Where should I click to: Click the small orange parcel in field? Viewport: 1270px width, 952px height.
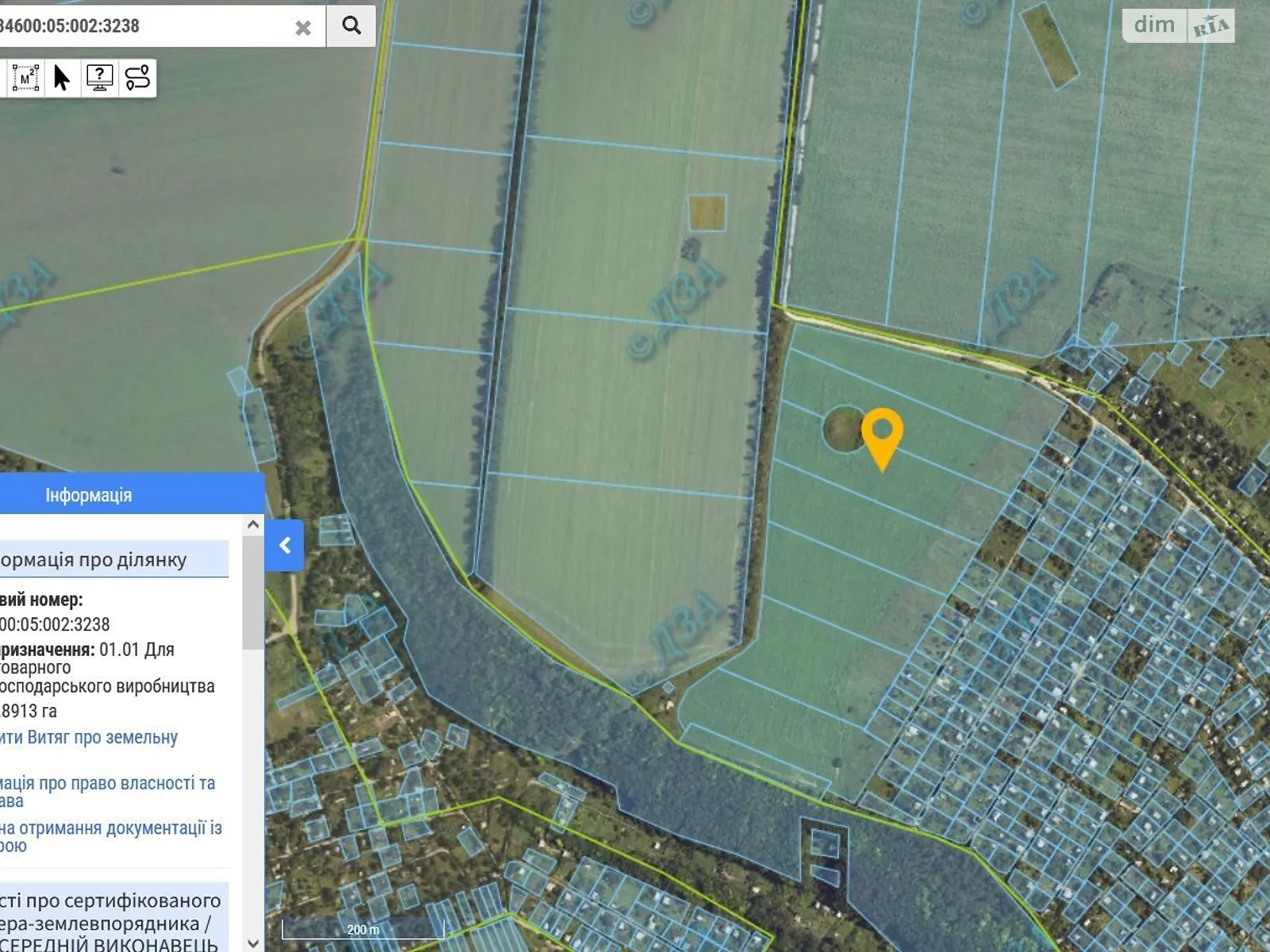click(706, 213)
